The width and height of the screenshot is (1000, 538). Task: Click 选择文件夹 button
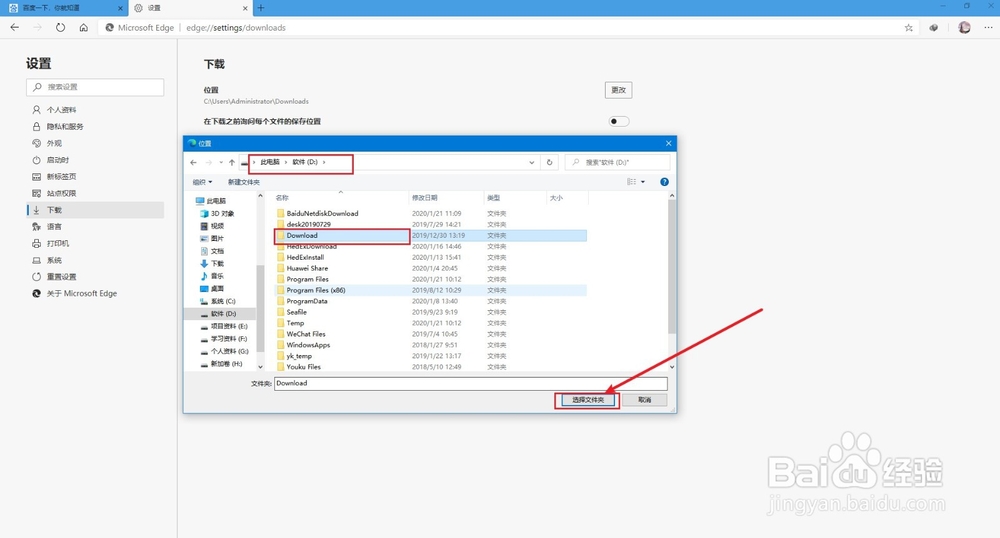[x=587, y=400]
